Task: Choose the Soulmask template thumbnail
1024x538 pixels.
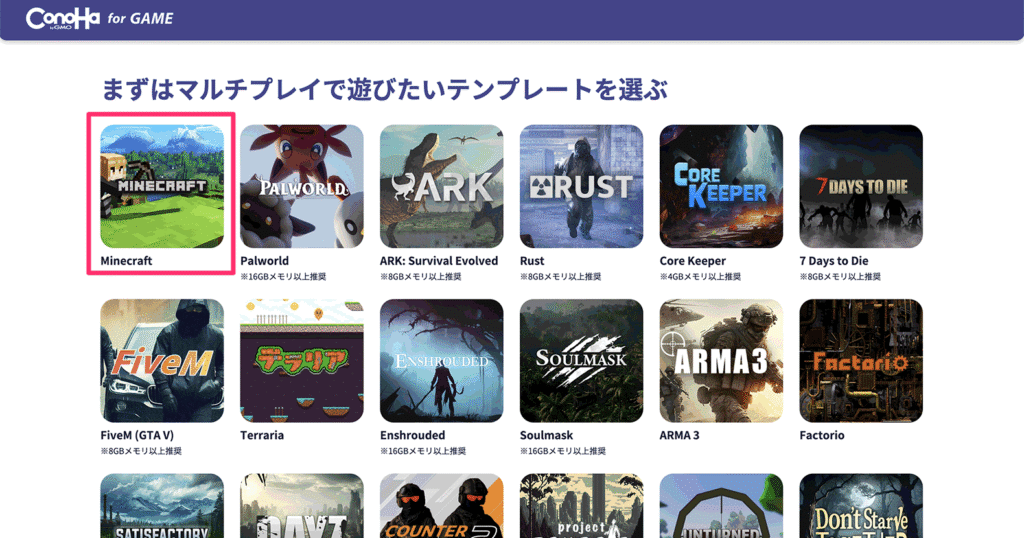Action: coord(581,360)
